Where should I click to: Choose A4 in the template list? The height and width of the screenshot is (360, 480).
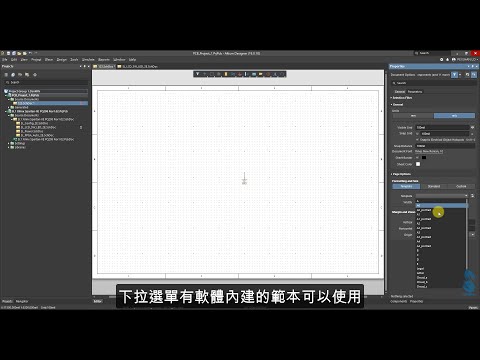pyautogui.click(x=441, y=241)
